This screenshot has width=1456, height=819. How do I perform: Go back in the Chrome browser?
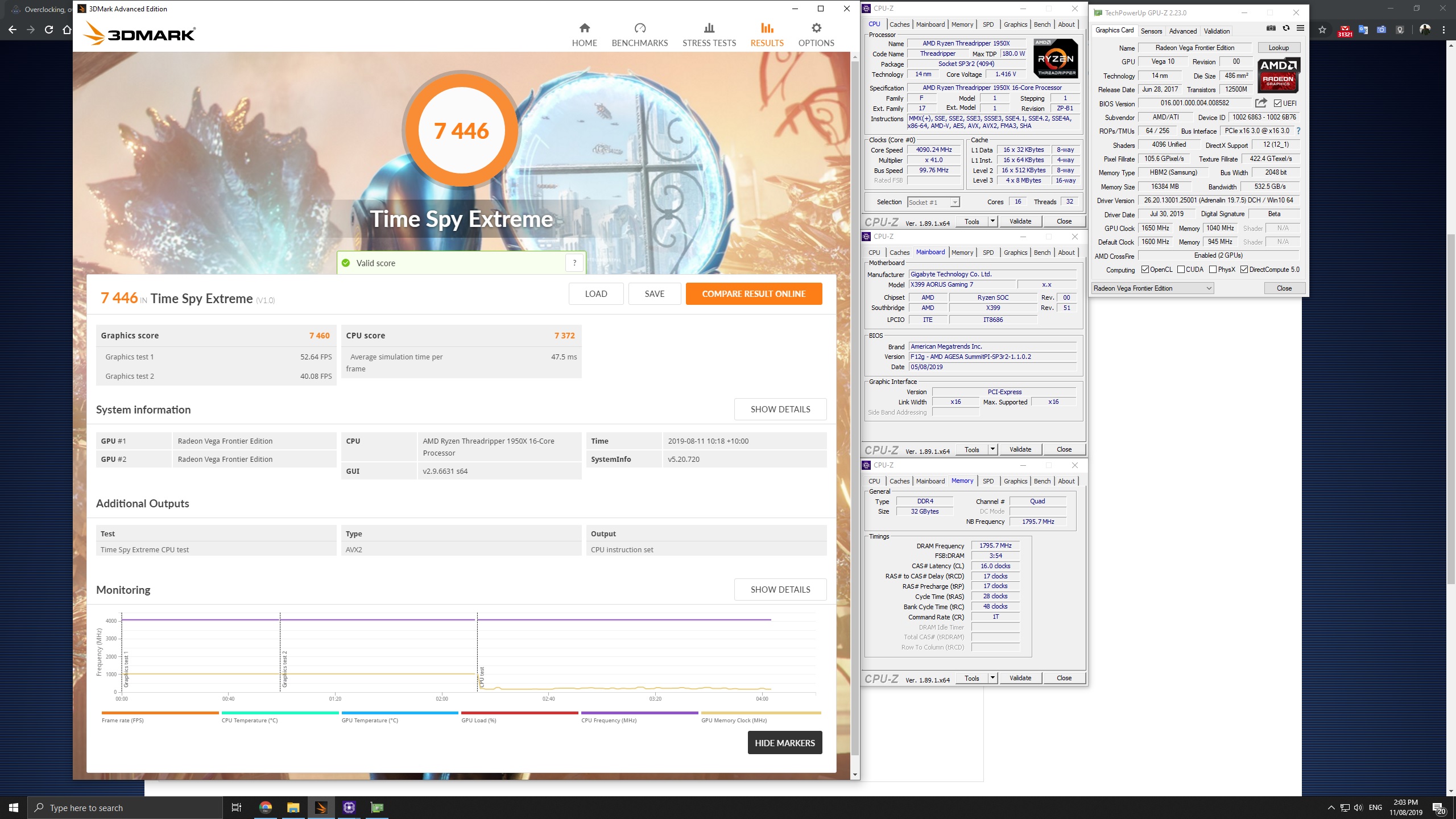point(13,30)
